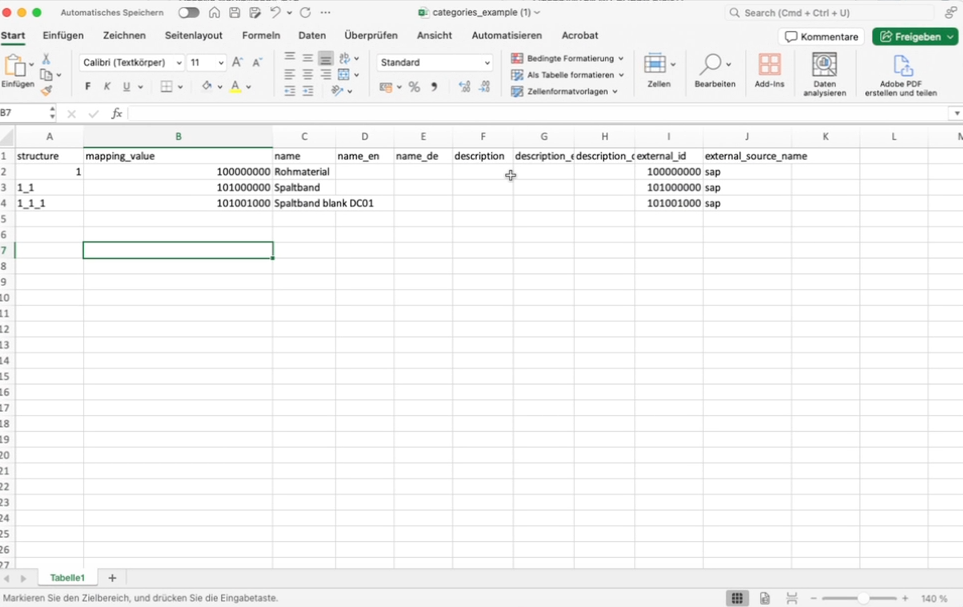Adjust the zoom slider handle

click(x=863, y=598)
